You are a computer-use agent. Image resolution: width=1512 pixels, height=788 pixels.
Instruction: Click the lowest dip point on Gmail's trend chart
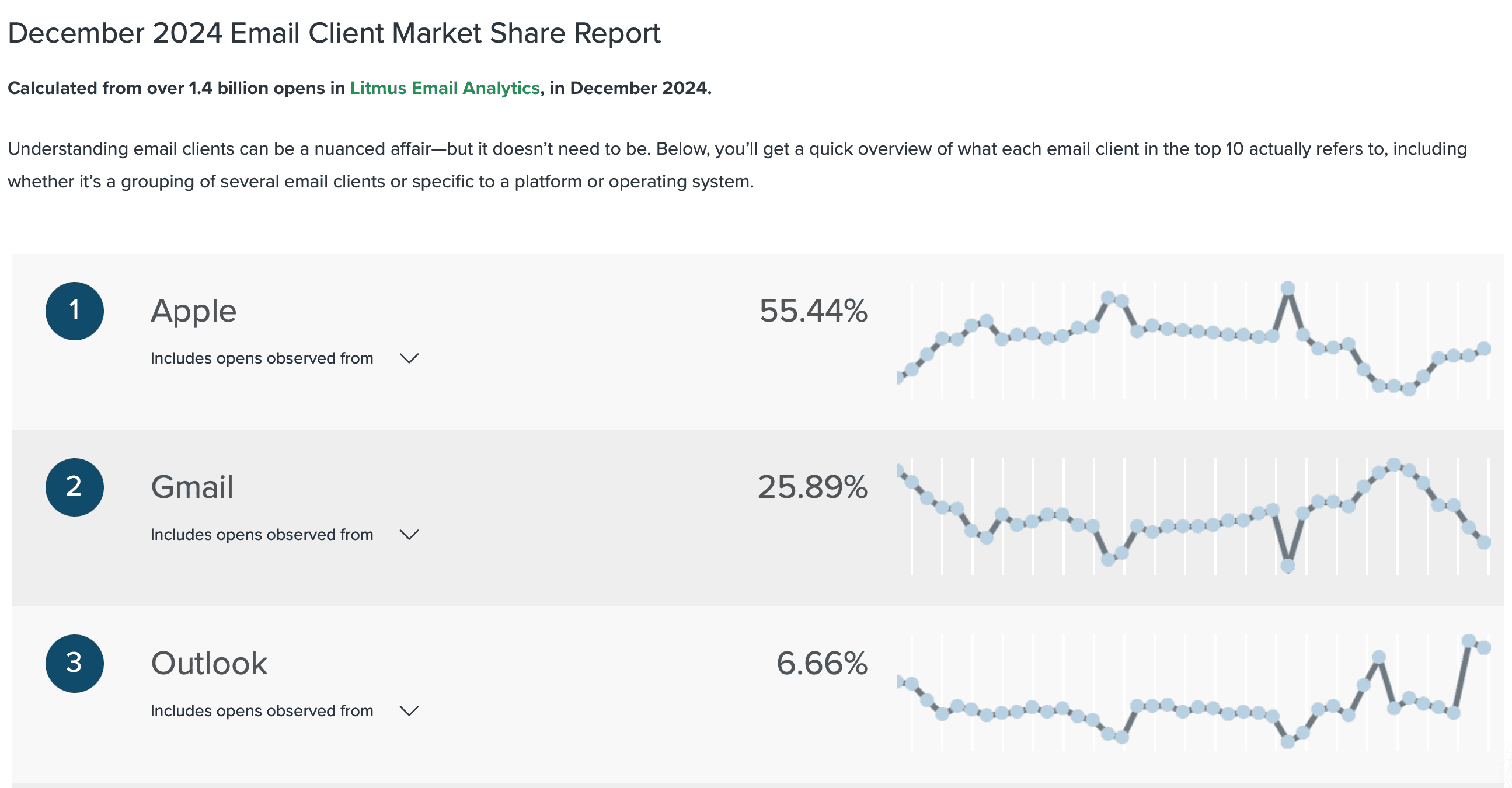tap(1288, 566)
